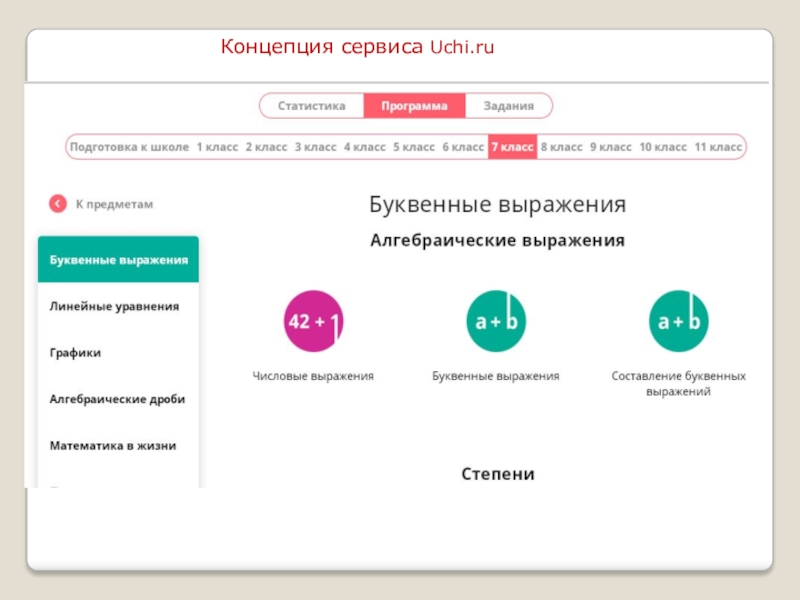Select the highlighted 7 класс tab
The height and width of the screenshot is (600, 800).
point(512,147)
